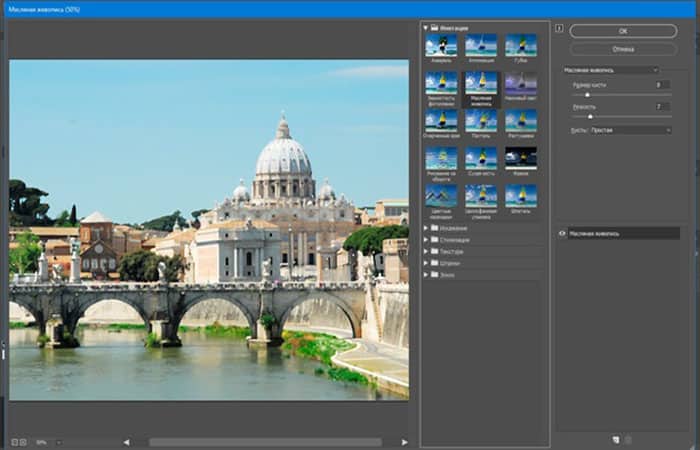The image size is (700, 450).
Task: Click the Резкость value field
Action: click(662, 106)
